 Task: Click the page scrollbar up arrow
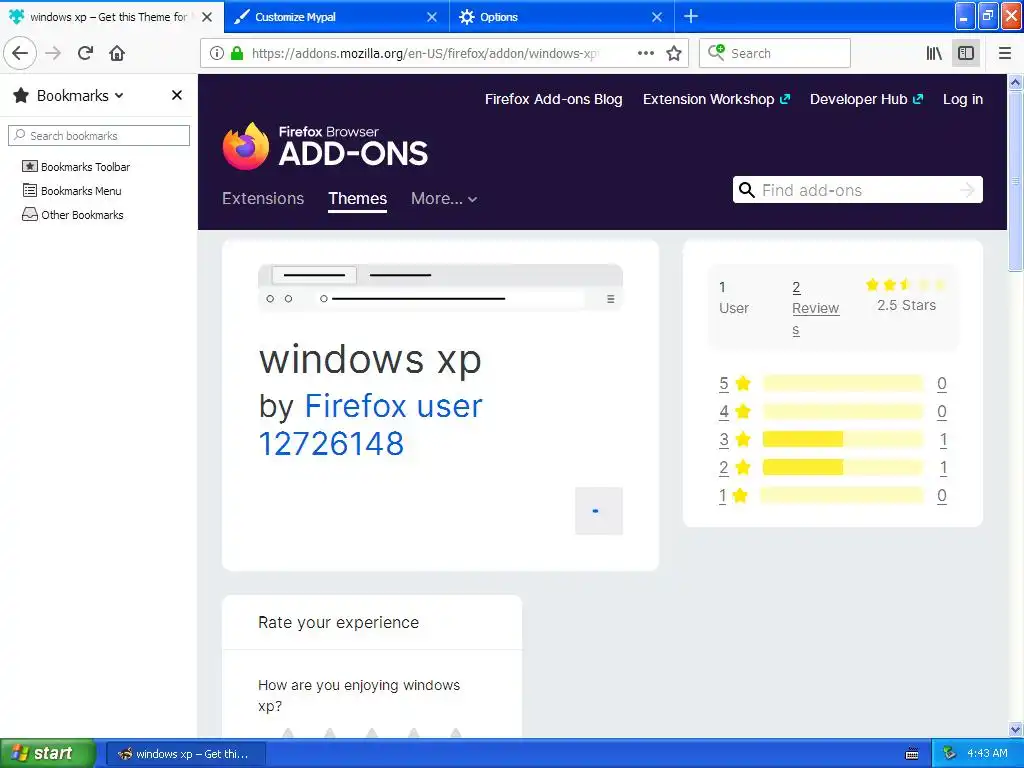pyautogui.click(x=1016, y=82)
